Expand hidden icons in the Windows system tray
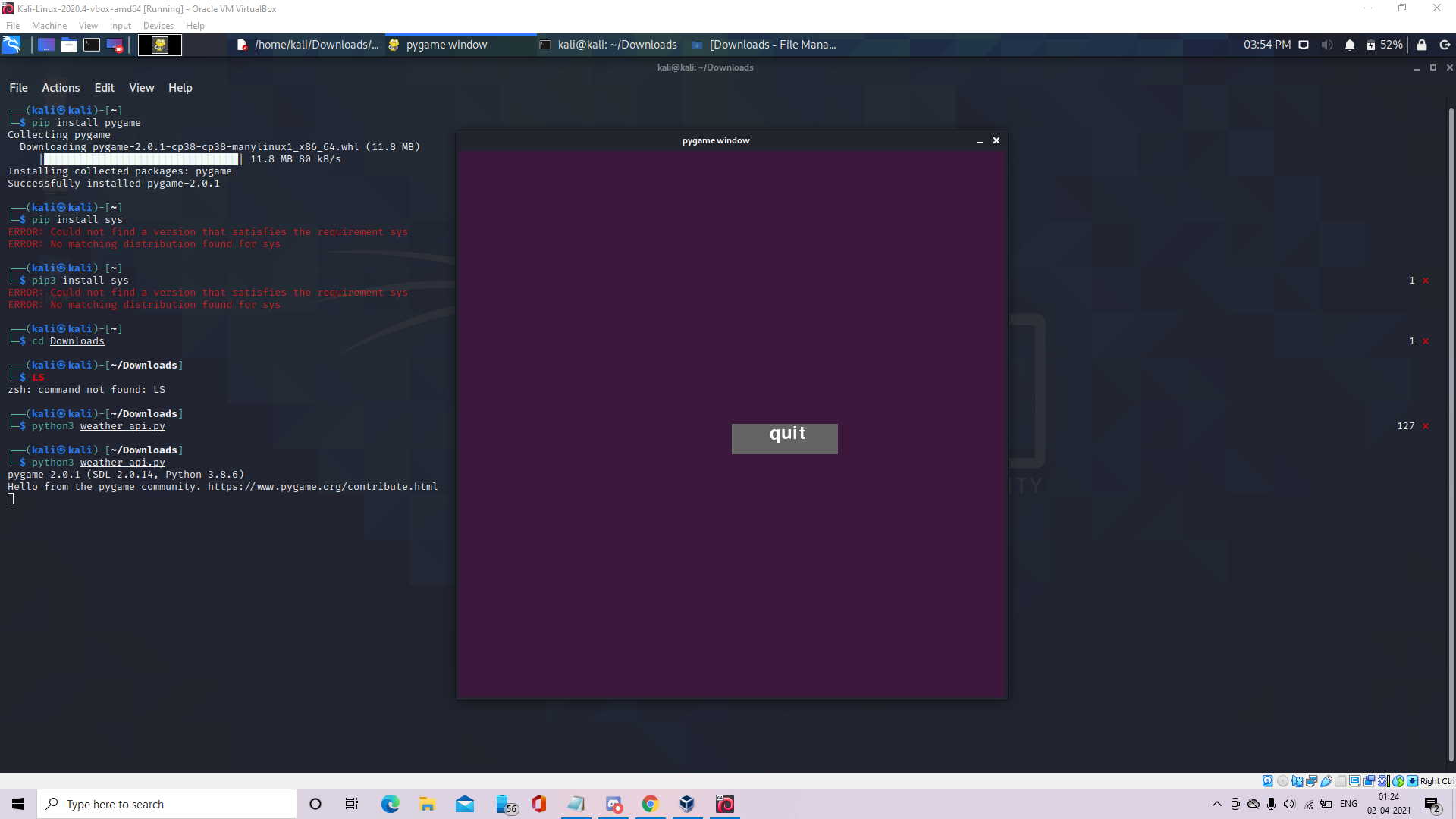 tap(1216, 804)
